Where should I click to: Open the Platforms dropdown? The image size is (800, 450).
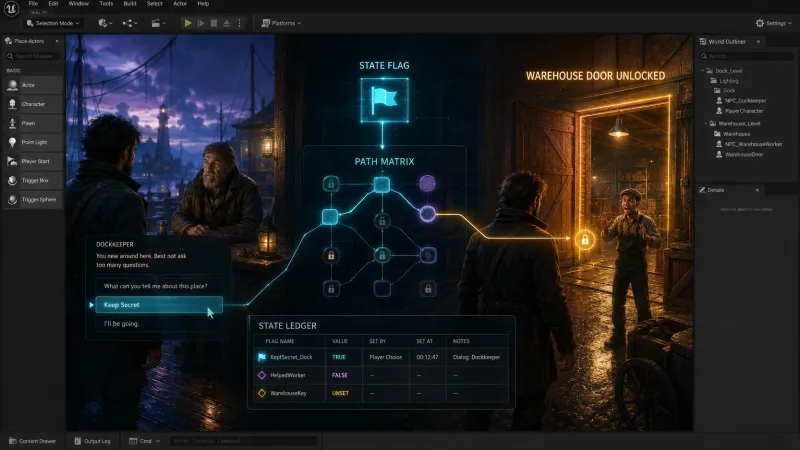[x=281, y=23]
